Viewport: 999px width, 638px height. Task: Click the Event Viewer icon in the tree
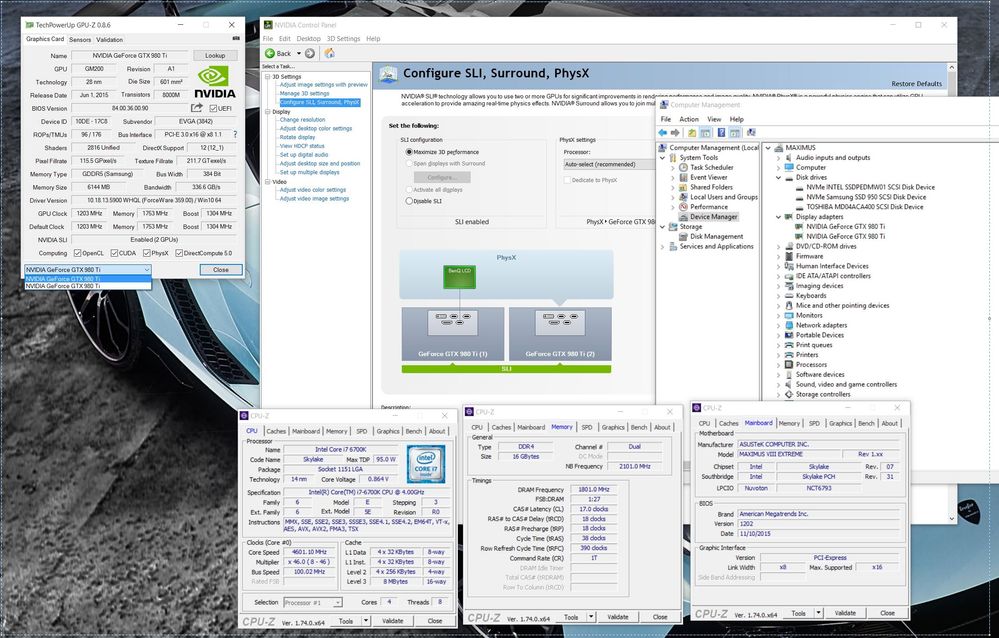pos(683,177)
